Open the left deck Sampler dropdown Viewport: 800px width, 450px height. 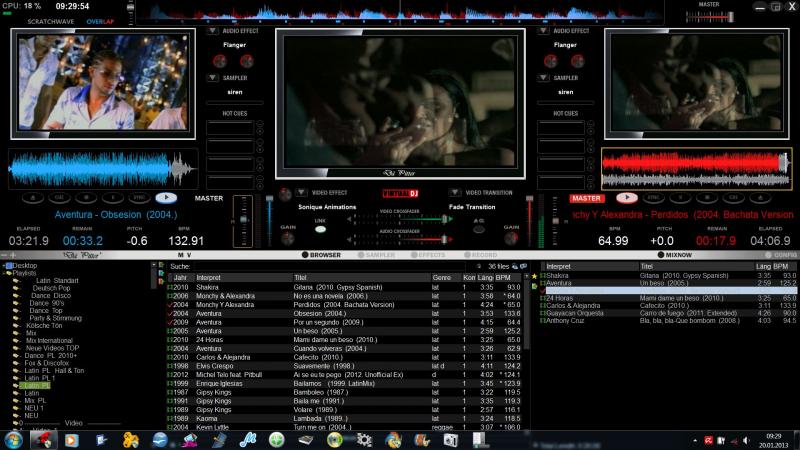pos(212,78)
